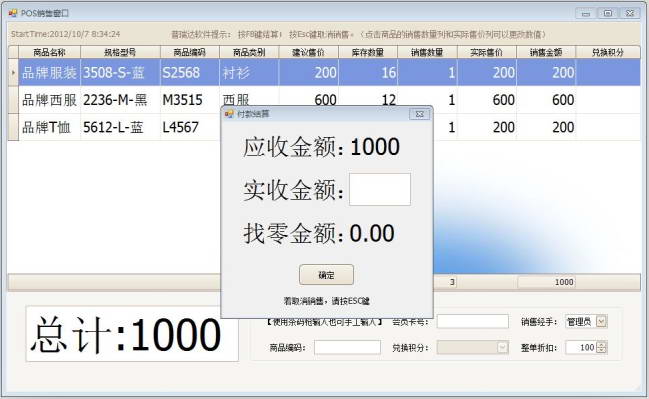This screenshot has width=649, height=399.
Task: Close the 付款结算 dialog
Action: (x=419, y=114)
